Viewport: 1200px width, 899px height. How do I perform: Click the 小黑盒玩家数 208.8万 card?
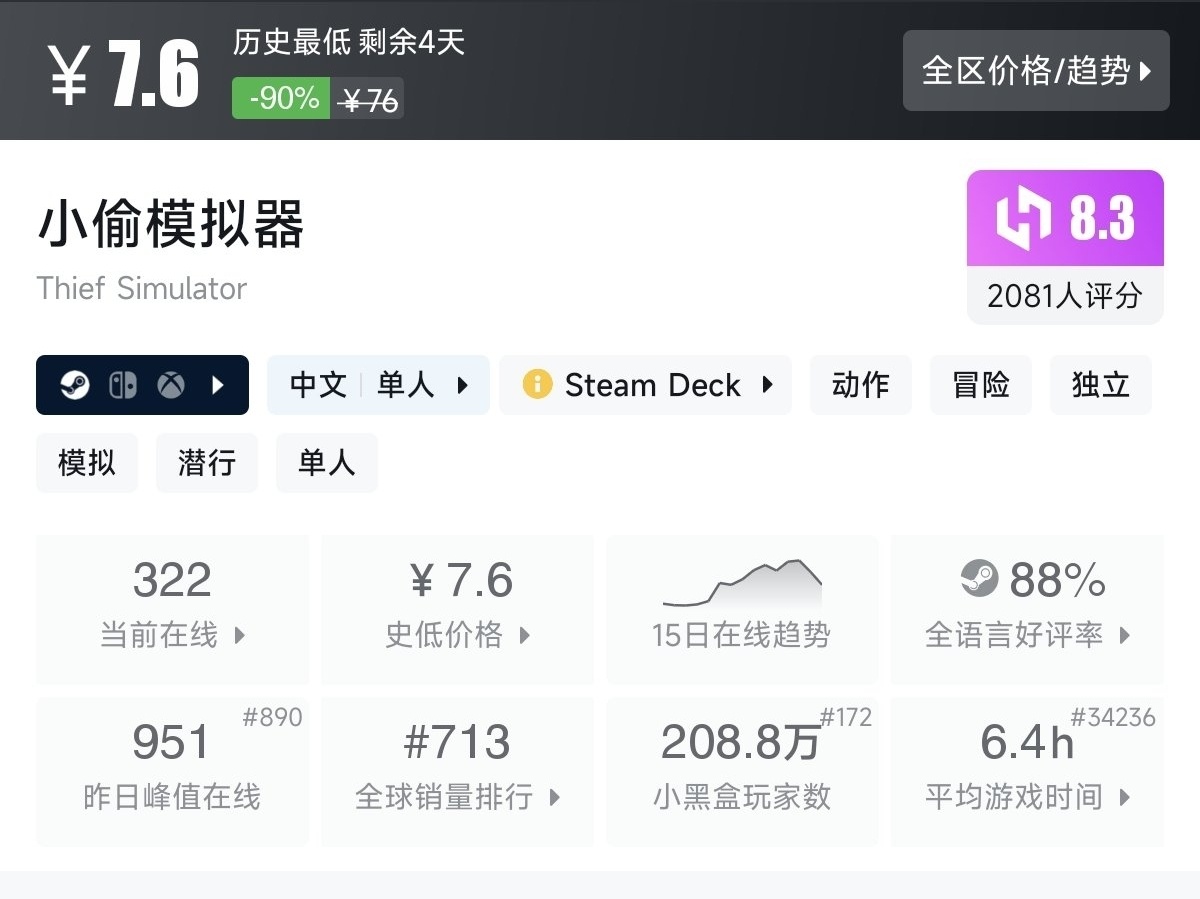[x=742, y=771]
